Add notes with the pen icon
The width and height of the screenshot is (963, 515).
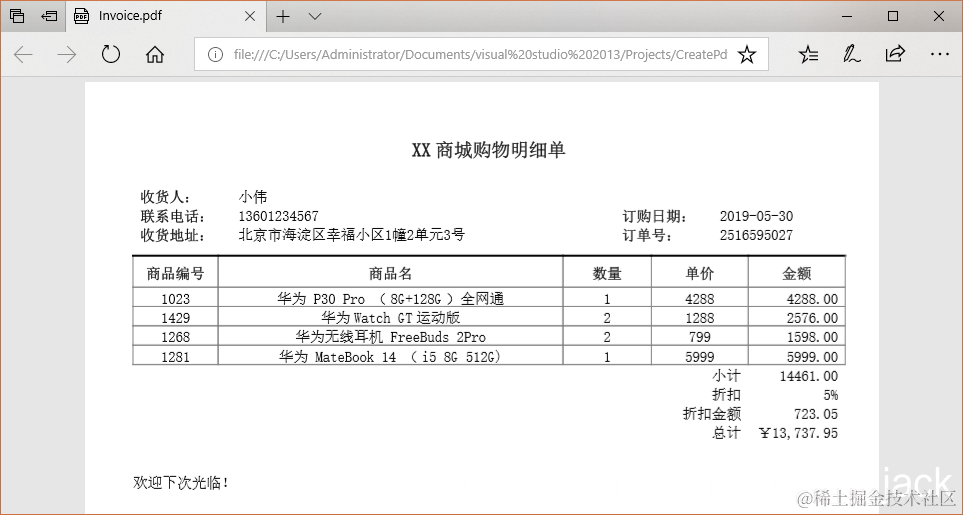pos(851,55)
